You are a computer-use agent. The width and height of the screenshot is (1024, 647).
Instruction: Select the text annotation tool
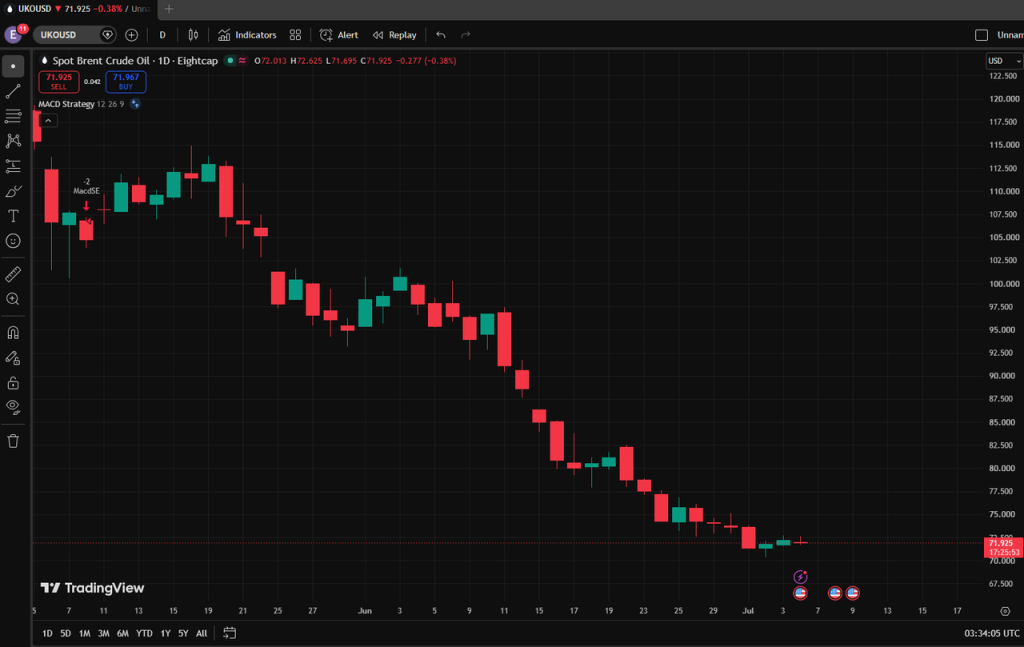click(x=13, y=216)
